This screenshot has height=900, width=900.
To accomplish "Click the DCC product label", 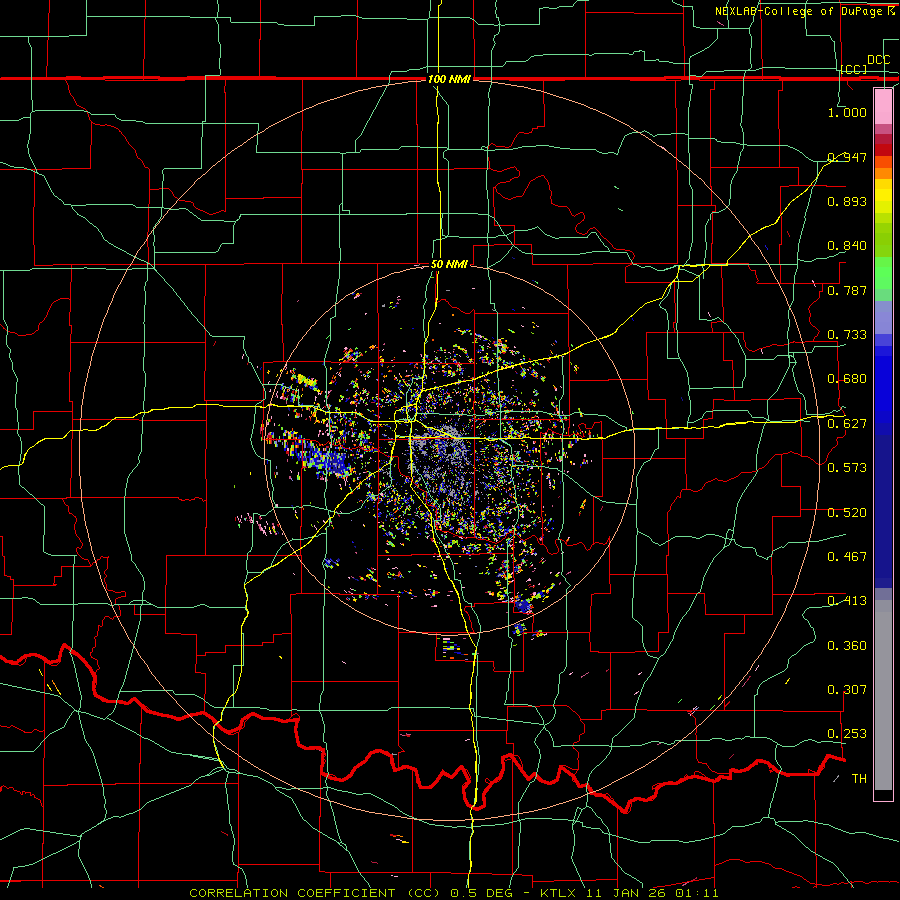I will (x=878, y=60).
